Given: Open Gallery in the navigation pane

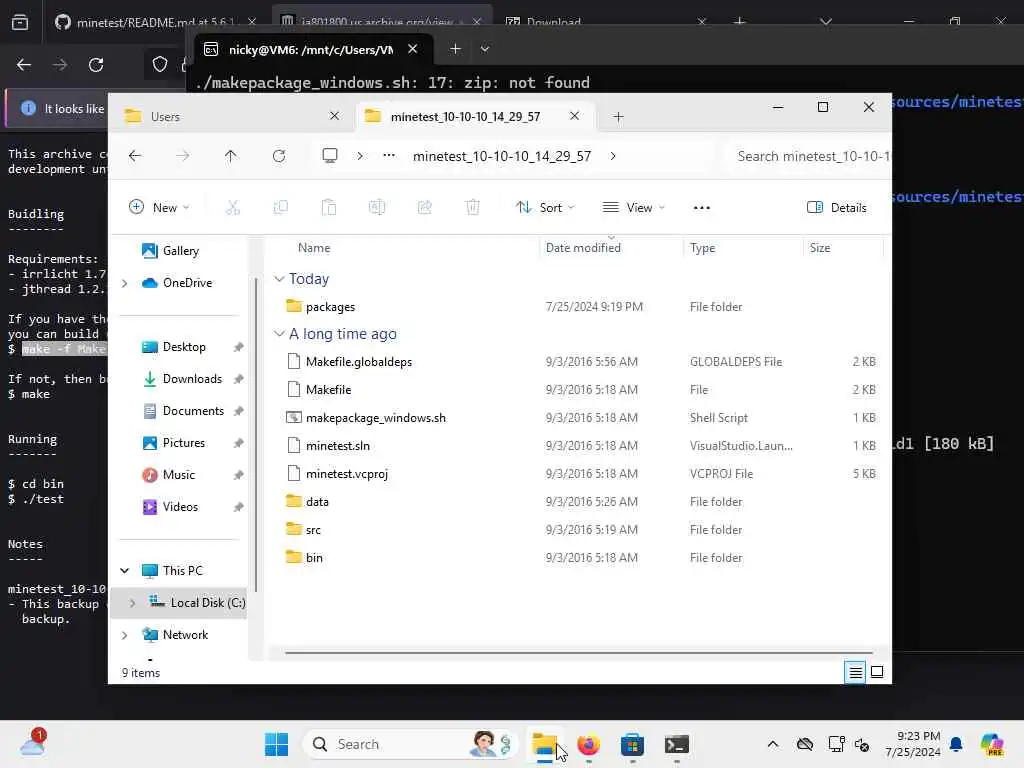Looking at the screenshot, I should [x=182, y=251].
